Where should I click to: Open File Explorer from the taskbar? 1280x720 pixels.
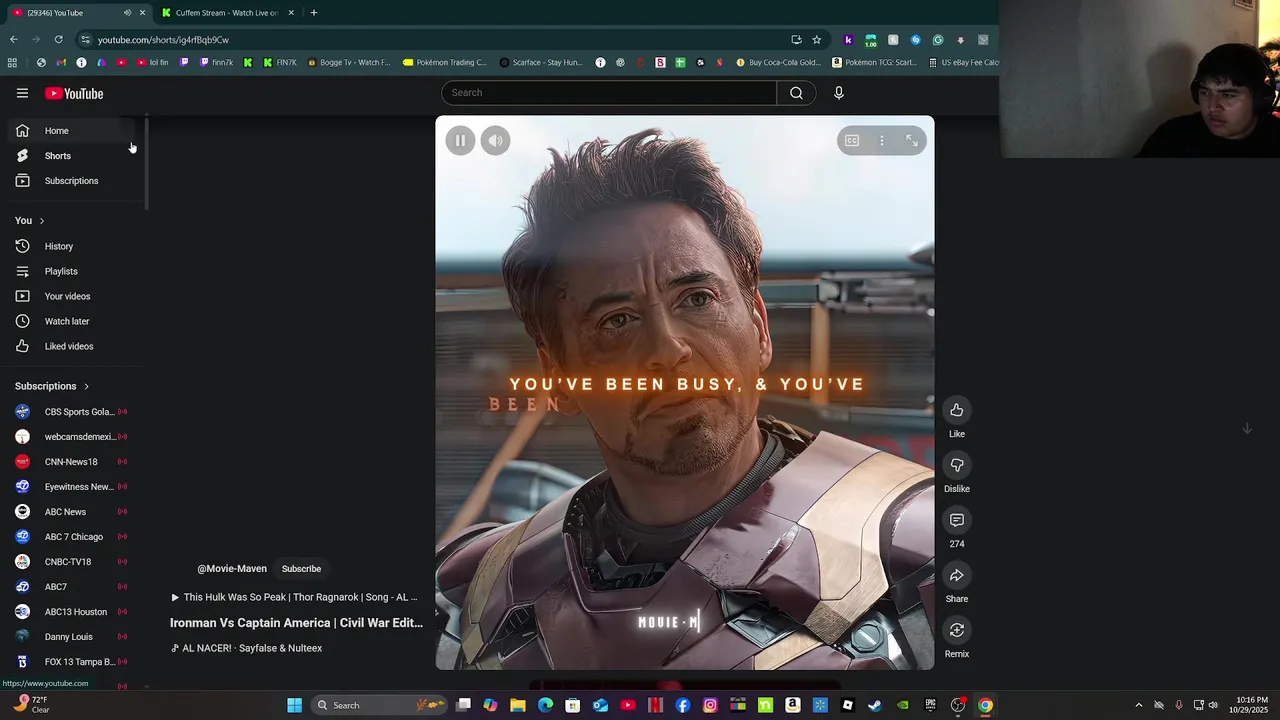click(x=518, y=705)
